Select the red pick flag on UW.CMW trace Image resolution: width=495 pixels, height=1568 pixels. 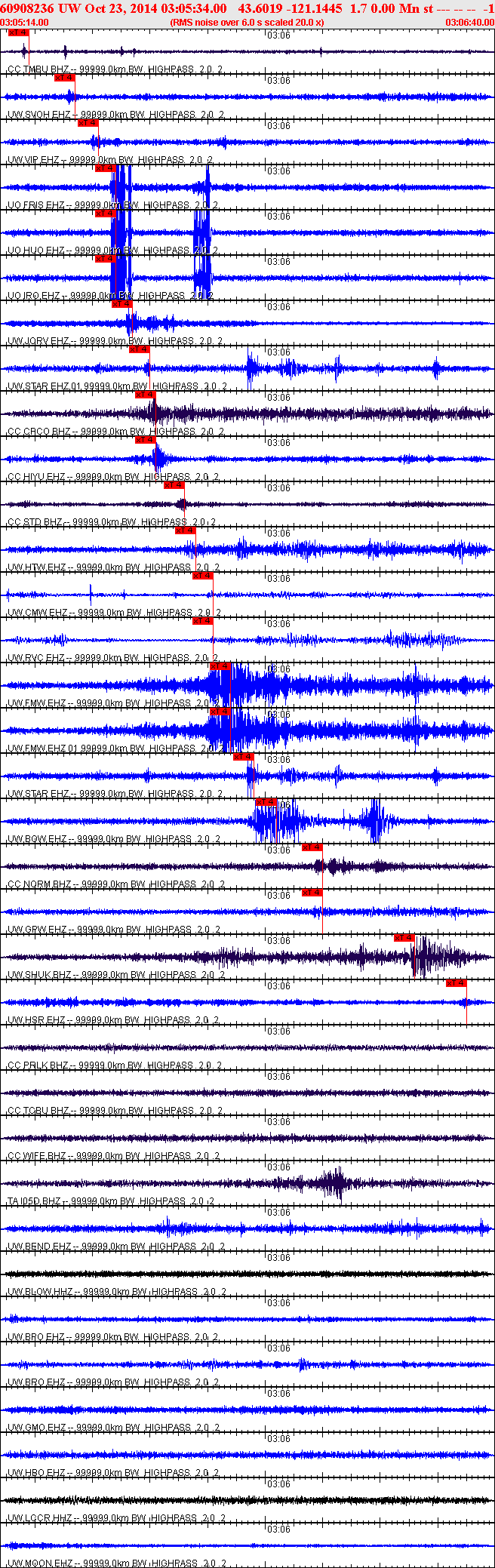pos(202,576)
